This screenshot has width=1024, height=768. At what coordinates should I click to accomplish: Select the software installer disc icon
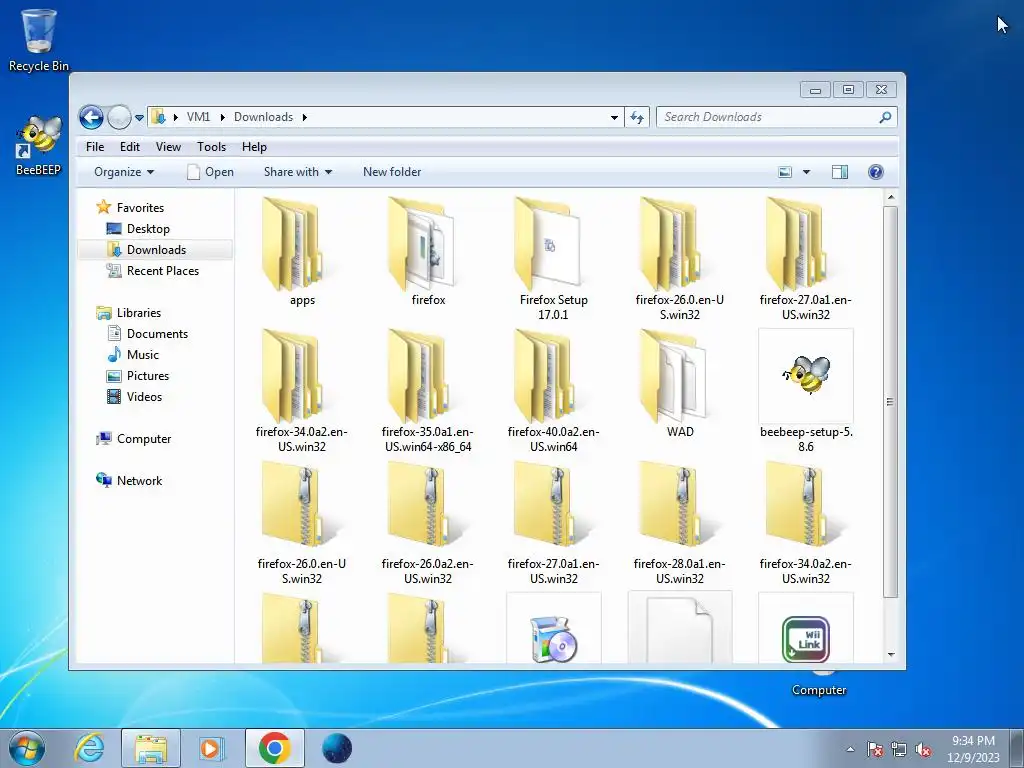click(554, 639)
